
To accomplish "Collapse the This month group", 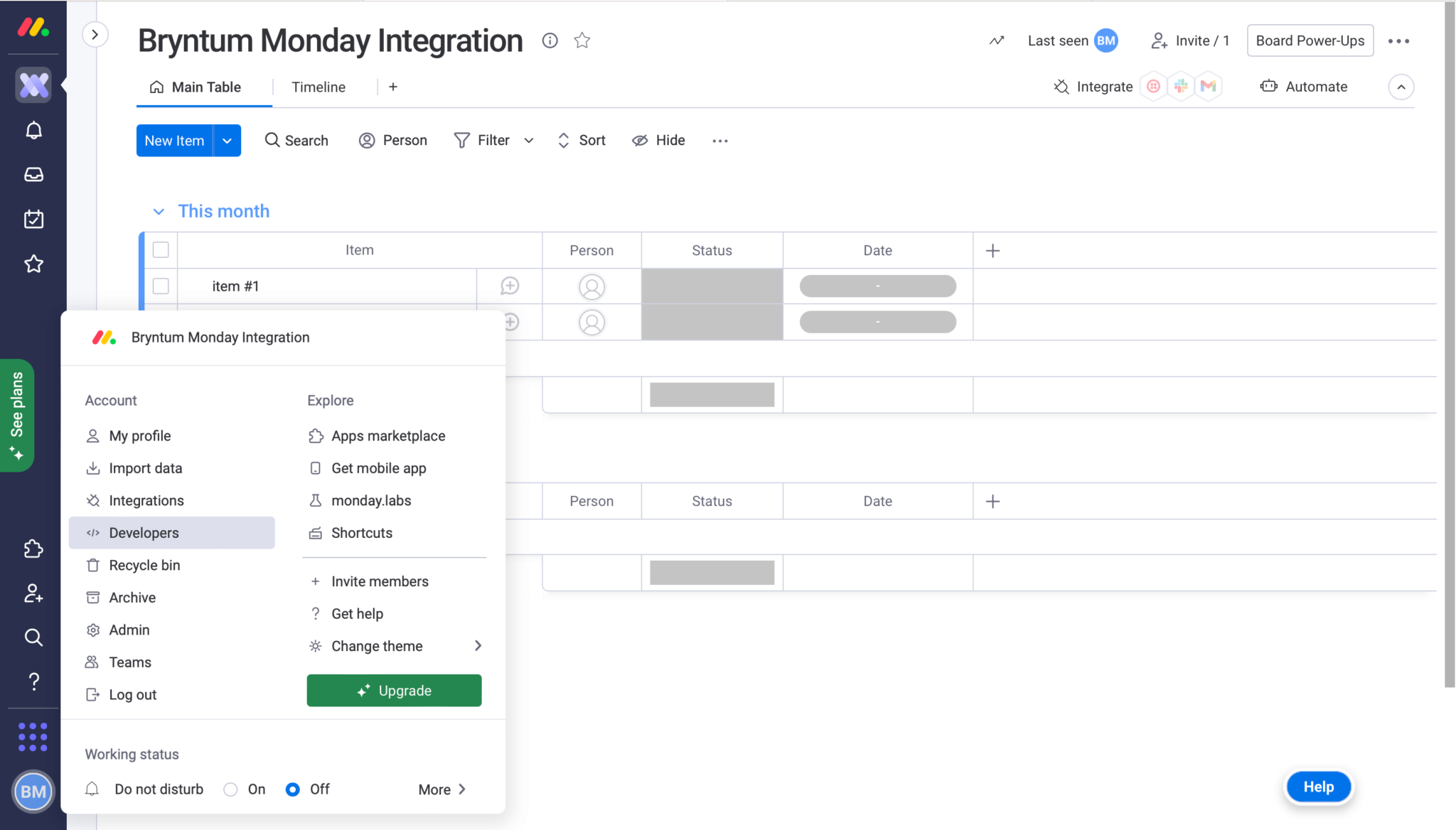I will [x=159, y=212].
